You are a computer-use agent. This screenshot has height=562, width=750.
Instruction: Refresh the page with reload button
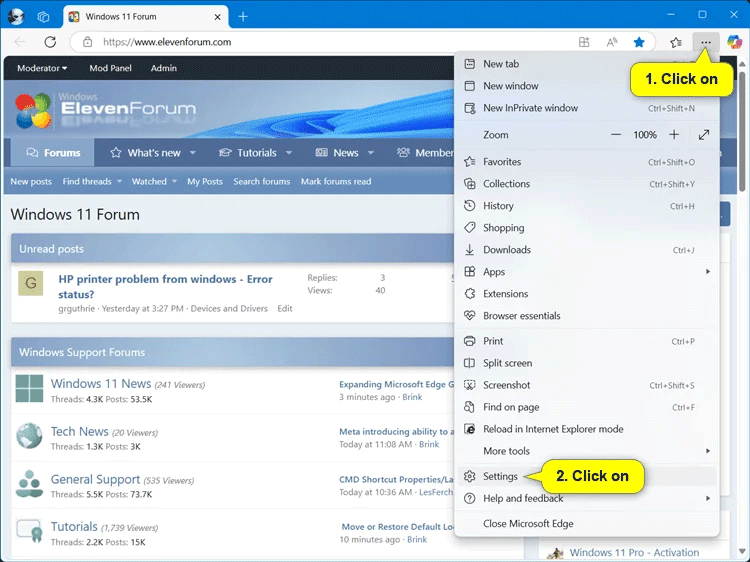tap(50, 42)
